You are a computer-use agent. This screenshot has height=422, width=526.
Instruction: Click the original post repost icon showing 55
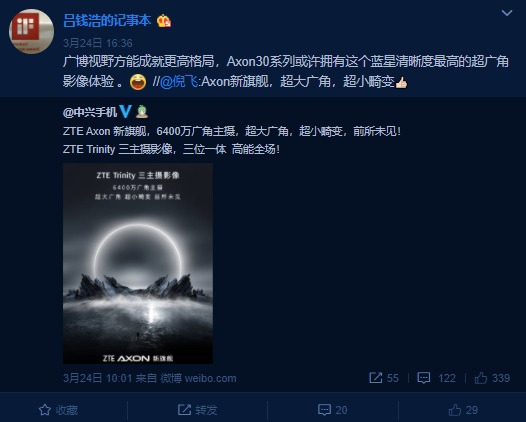tap(384, 378)
